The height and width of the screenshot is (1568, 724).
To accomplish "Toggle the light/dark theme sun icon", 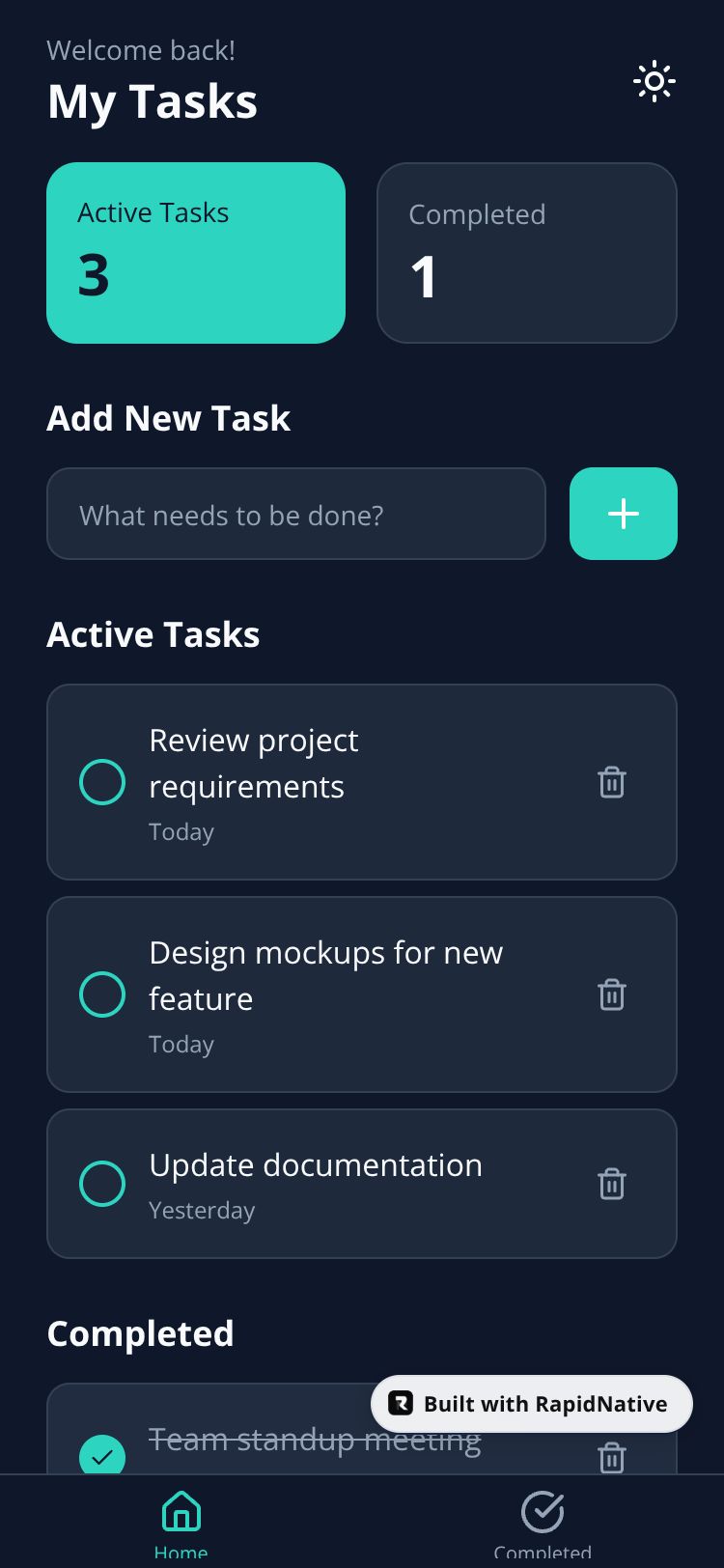I will 654,82.
